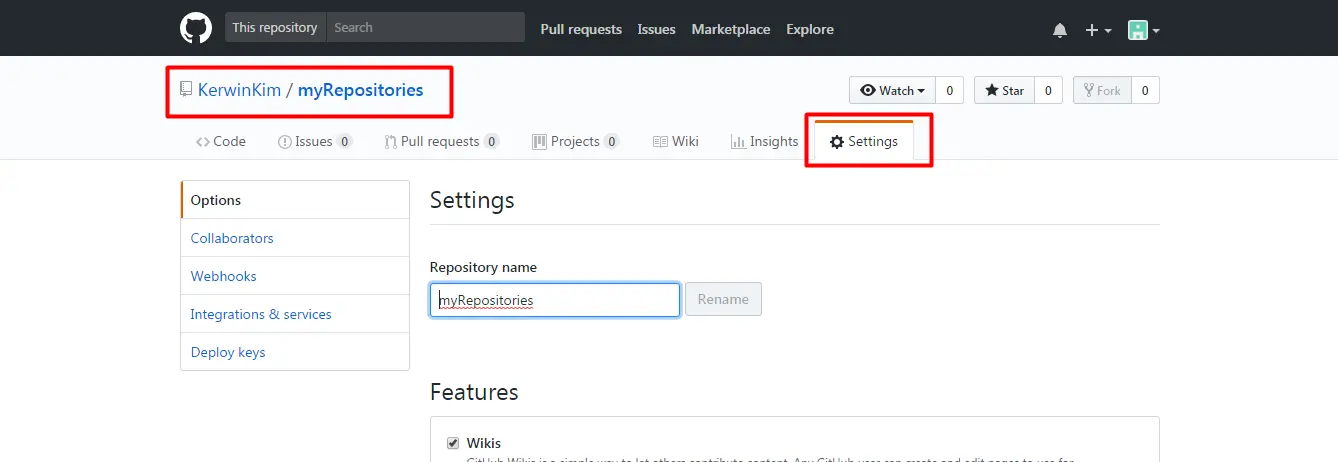
Task: Open Integrations & services in sidebar
Action: pyautogui.click(x=295, y=314)
